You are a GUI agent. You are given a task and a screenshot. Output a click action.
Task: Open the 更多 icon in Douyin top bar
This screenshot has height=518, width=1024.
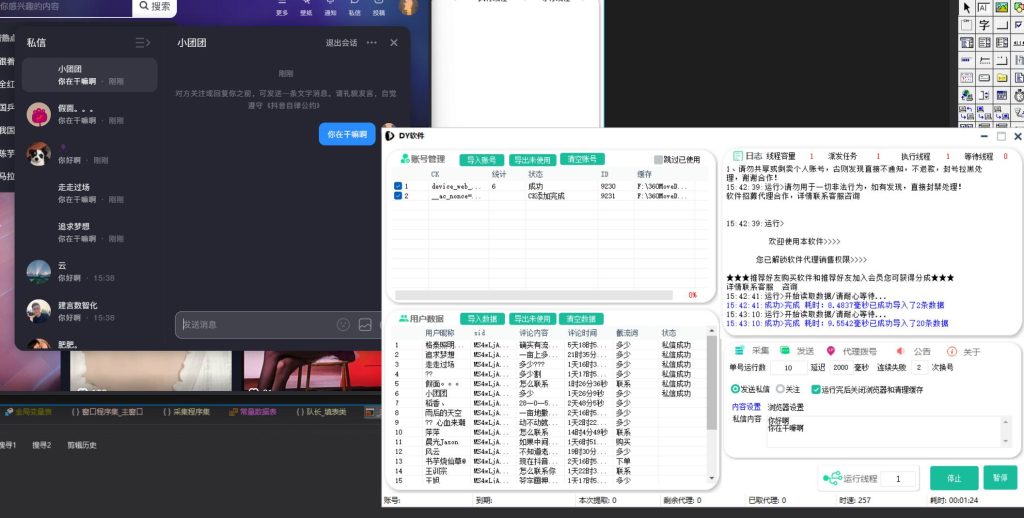point(282,7)
